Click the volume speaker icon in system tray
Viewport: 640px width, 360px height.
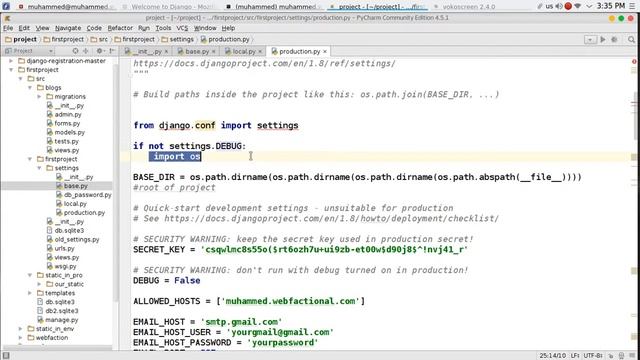(x=558, y=6)
